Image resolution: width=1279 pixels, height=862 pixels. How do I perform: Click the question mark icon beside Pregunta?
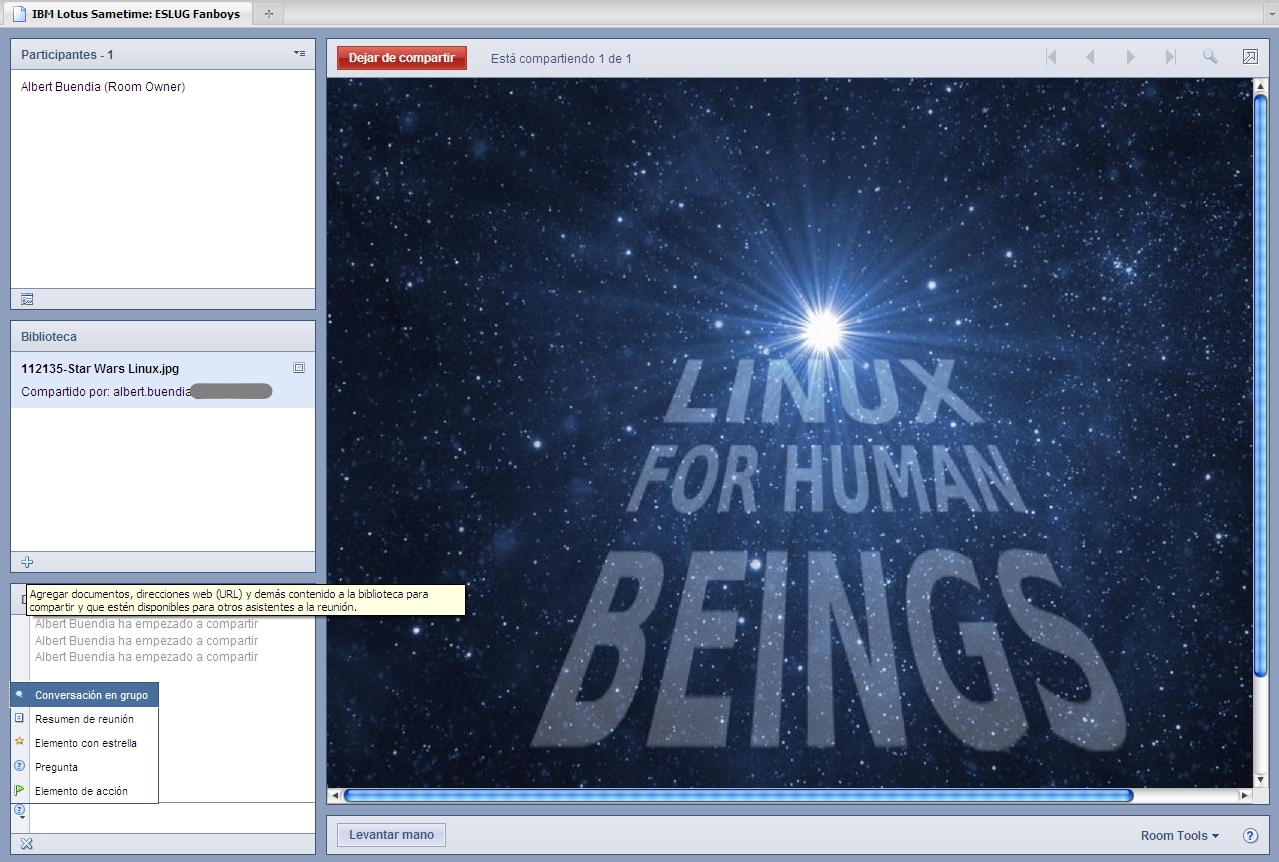19,766
